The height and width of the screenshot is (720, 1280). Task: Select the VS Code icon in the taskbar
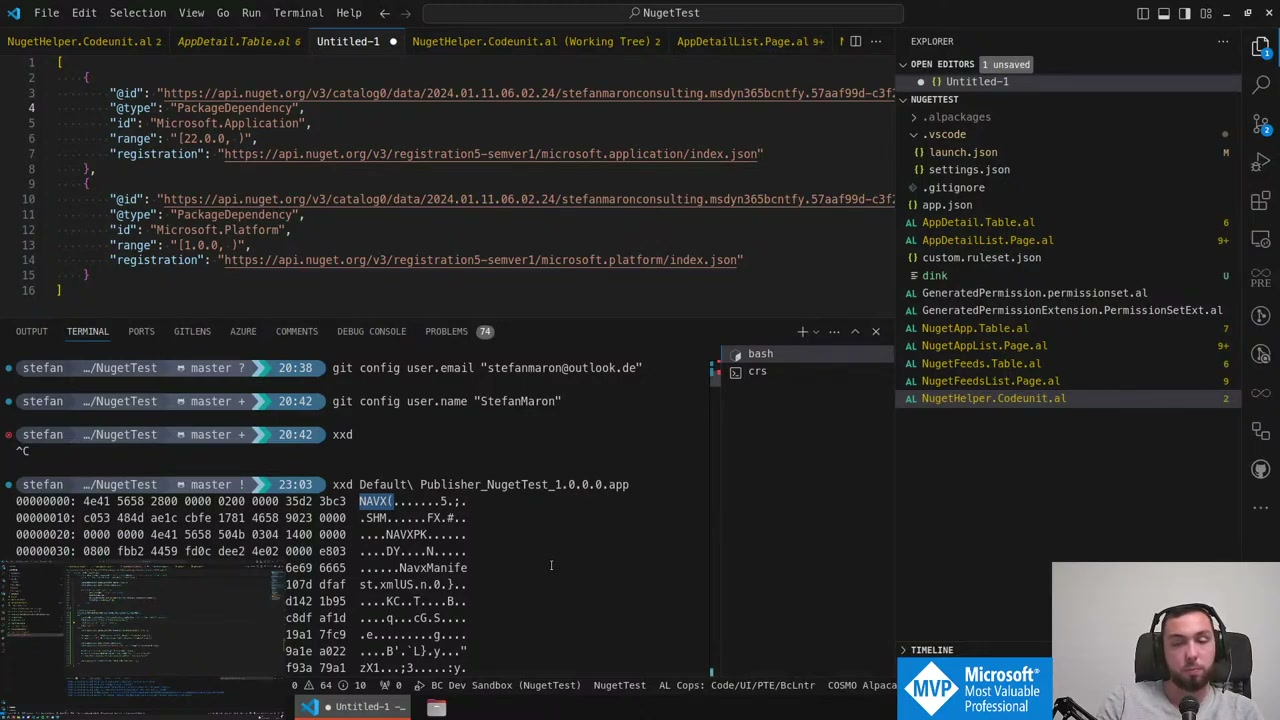pos(310,707)
